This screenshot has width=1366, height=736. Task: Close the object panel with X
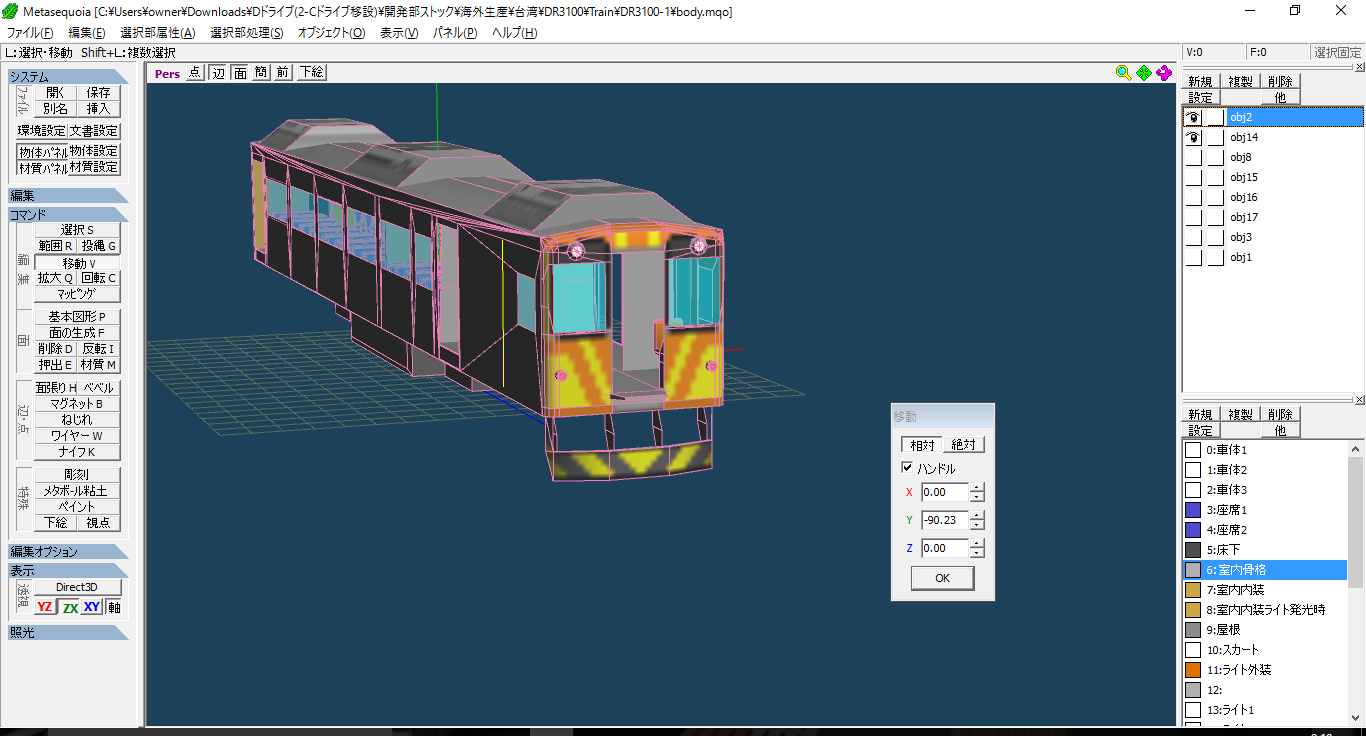pyautogui.click(x=1359, y=65)
